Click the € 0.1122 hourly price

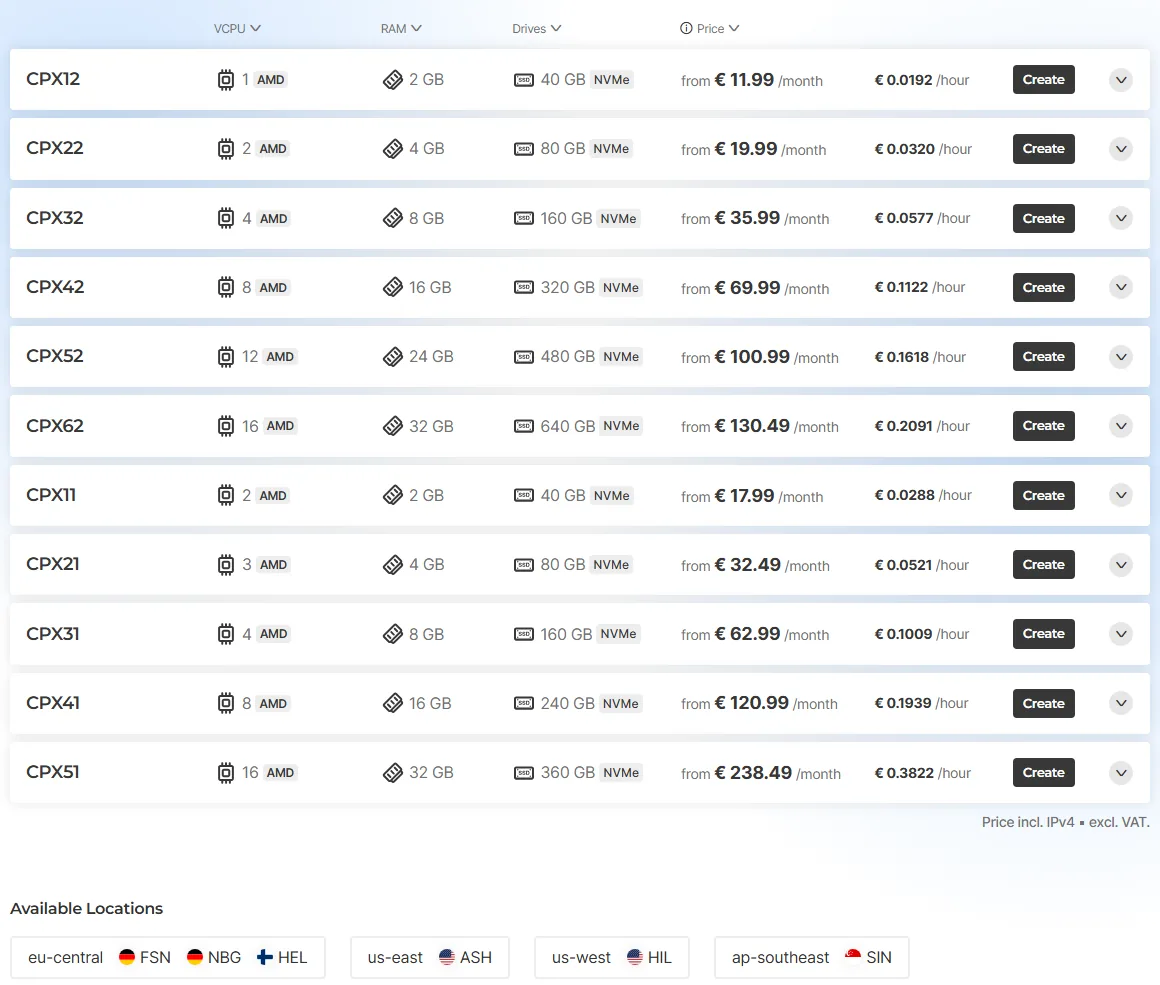pyautogui.click(x=901, y=287)
